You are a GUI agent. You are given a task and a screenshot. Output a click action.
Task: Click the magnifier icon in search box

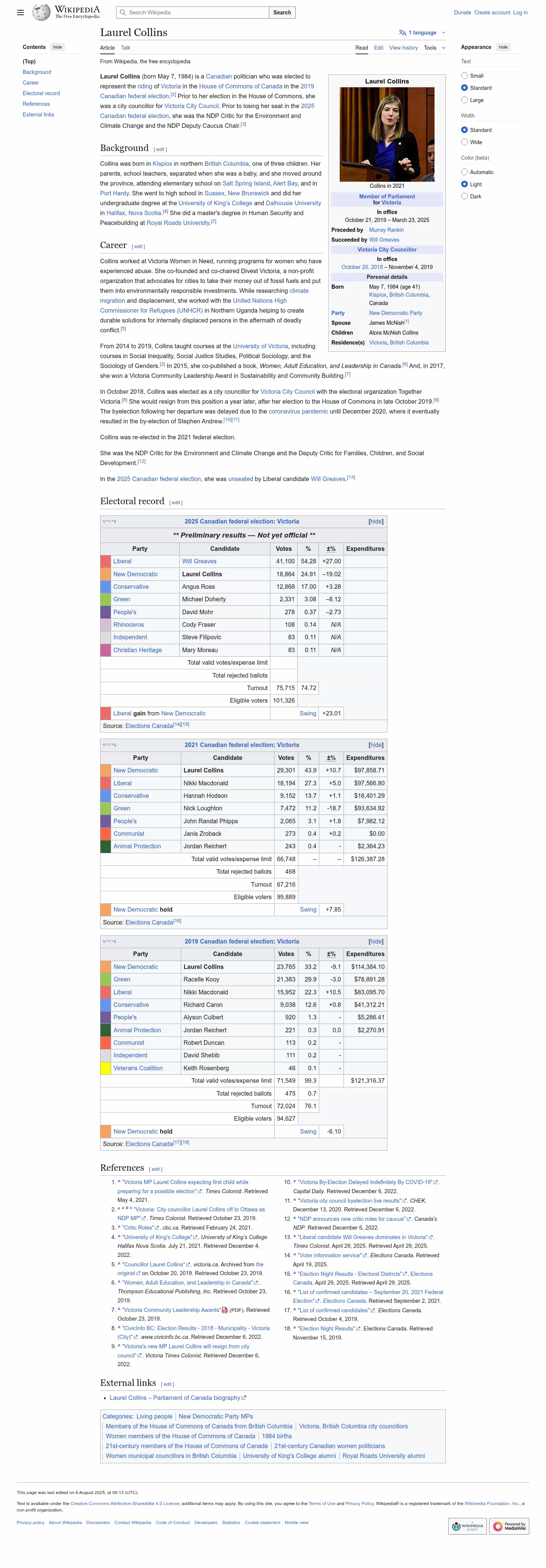point(123,12)
